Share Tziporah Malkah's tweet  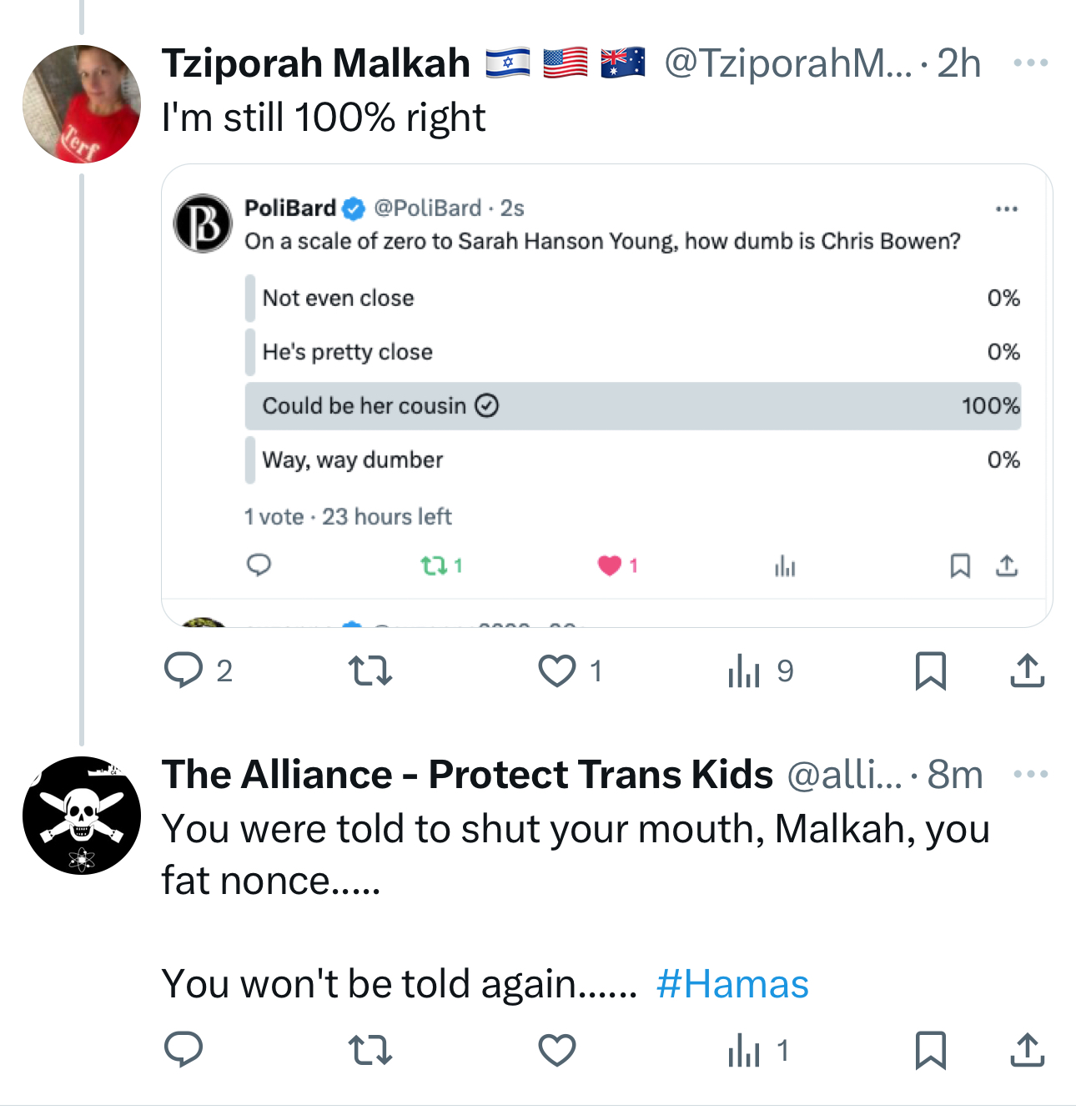(x=1027, y=670)
